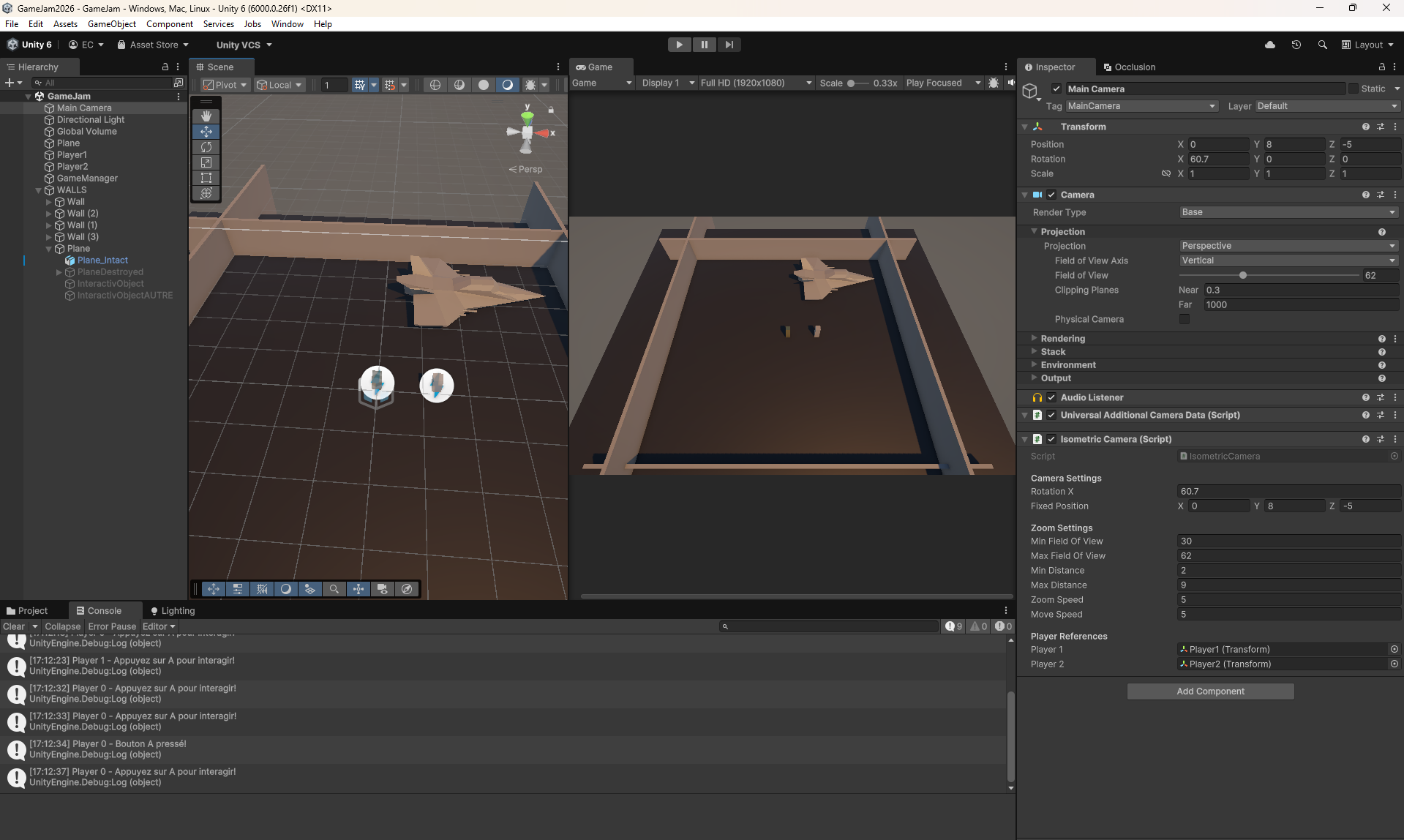This screenshot has width=1404, height=840.
Task: Select the Hand view tool in Scene
Action: 206,116
